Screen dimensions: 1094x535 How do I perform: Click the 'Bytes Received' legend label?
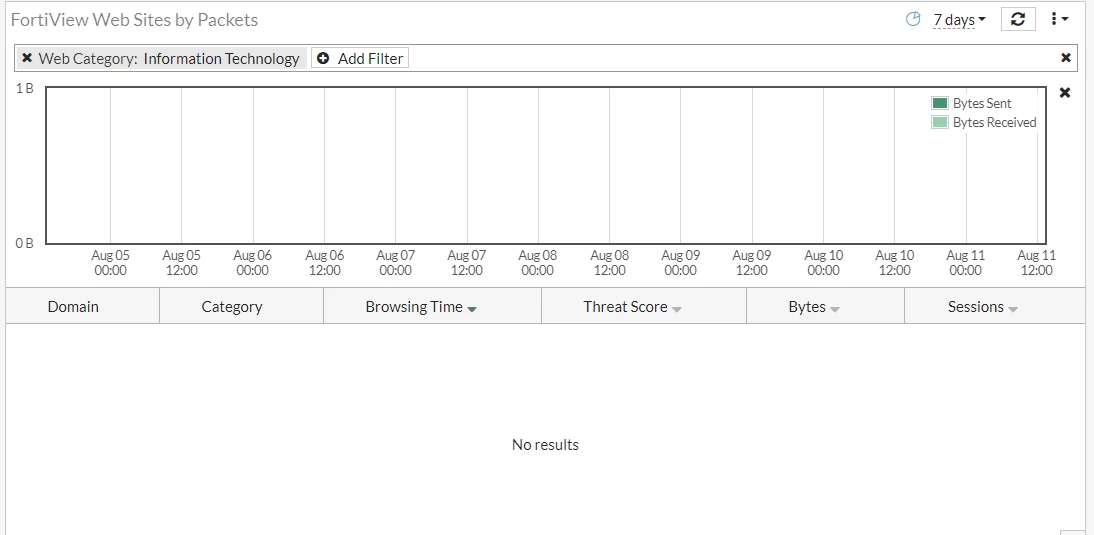coord(994,123)
